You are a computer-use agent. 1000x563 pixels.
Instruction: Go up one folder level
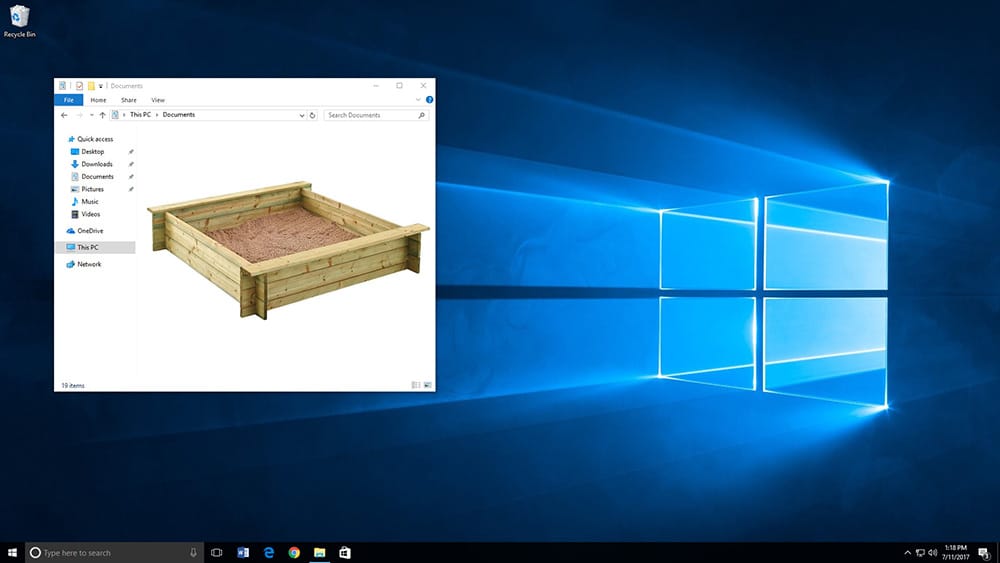coord(102,115)
